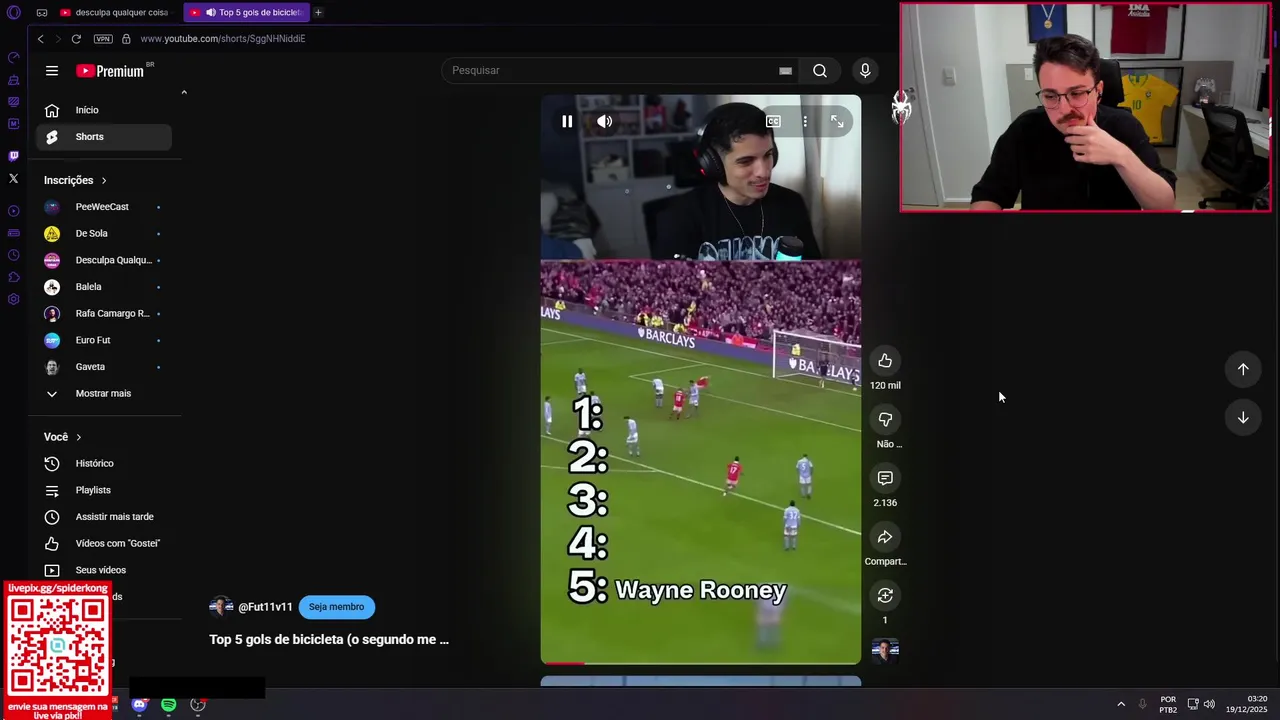
Task: Open the comments showing 2.136
Action: pyautogui.click(x=885, y=478)
